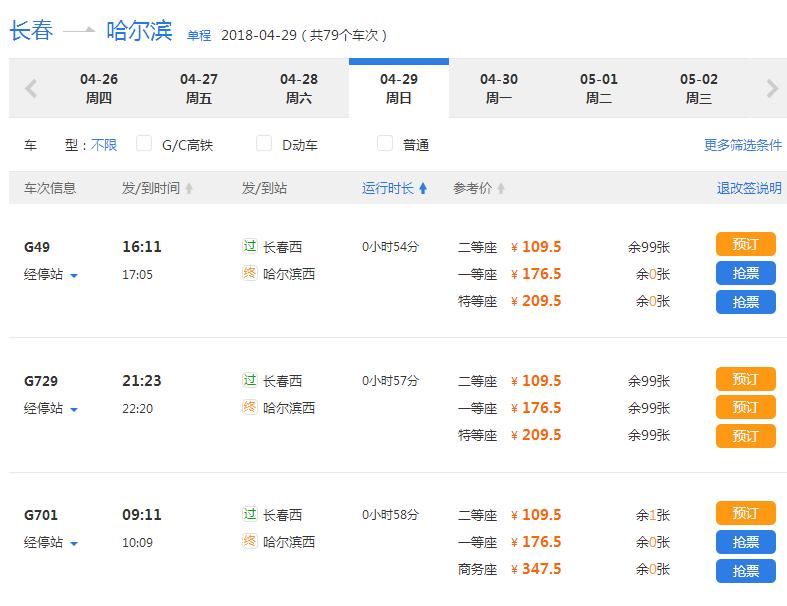Sort by departure/arrival time arrow icon

pos(189,189)
